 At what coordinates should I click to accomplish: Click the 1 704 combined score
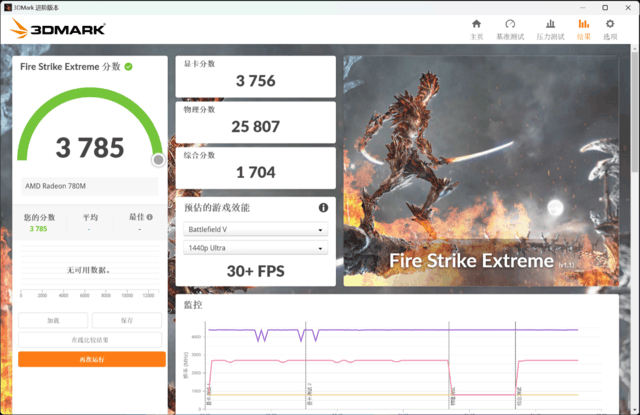coord(256,172)
